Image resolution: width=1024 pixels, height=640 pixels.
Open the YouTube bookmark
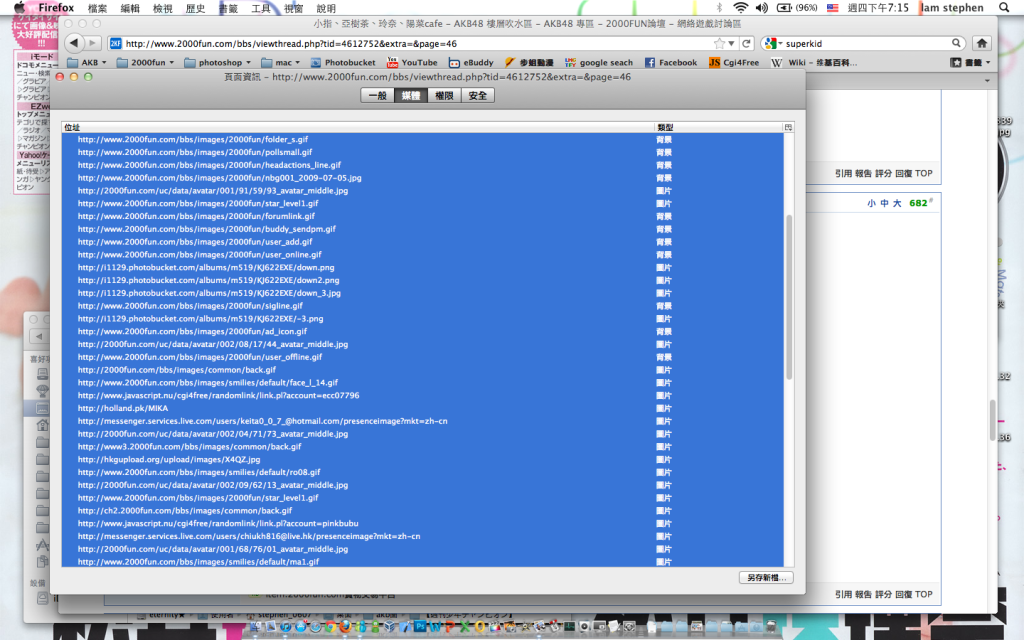tap(412, 62)
